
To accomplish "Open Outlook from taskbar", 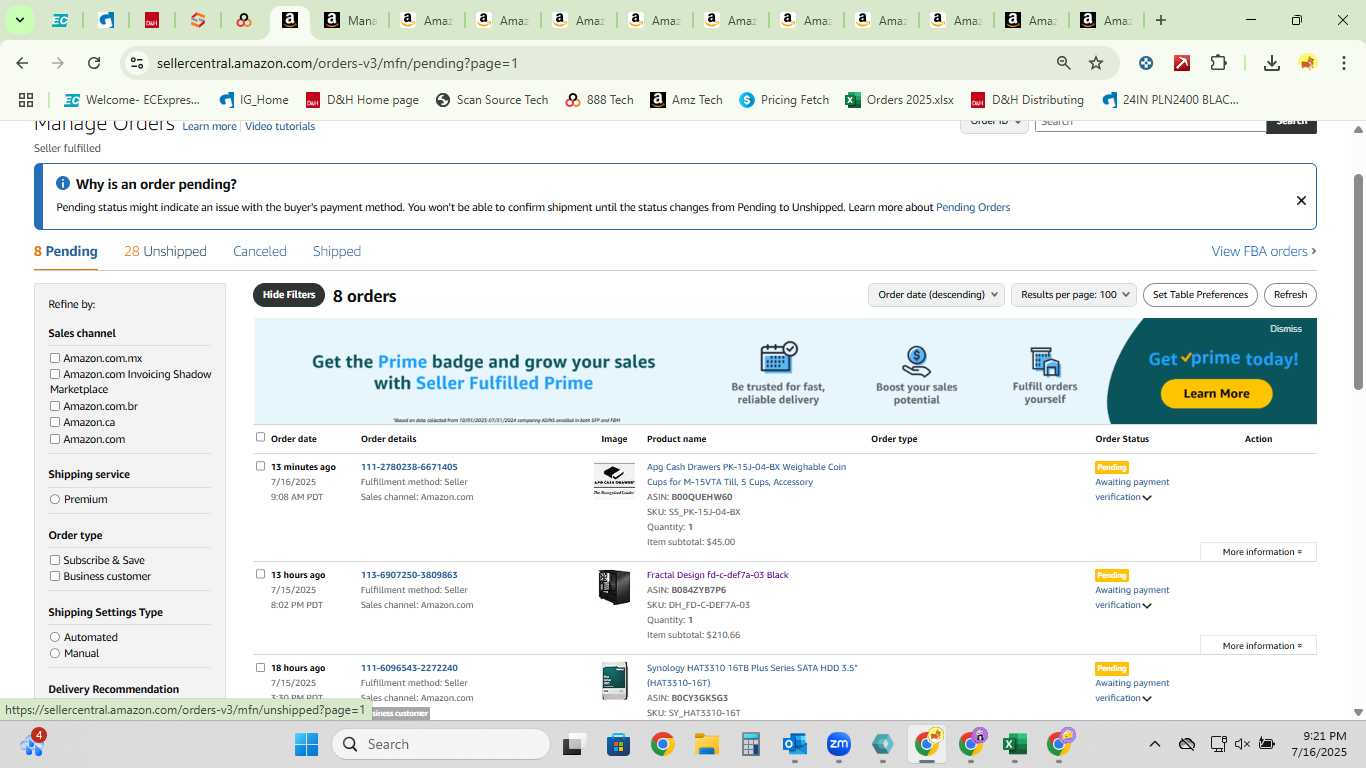I will 795,744.
